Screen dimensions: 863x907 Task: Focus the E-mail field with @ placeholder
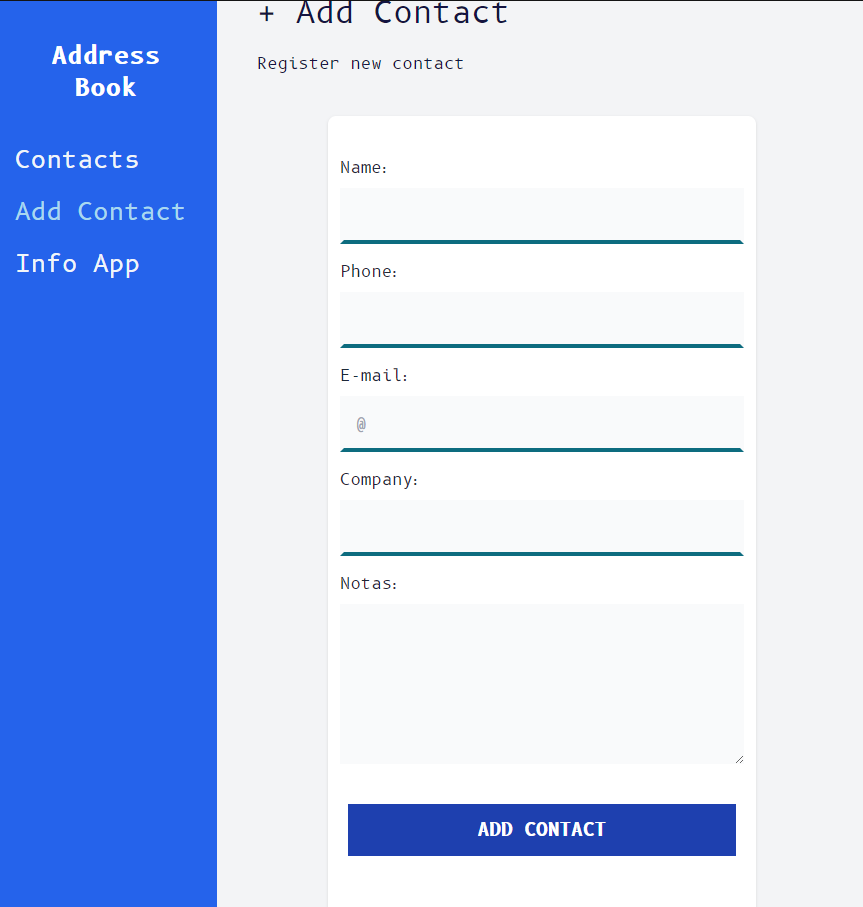(x=541, y=422)
